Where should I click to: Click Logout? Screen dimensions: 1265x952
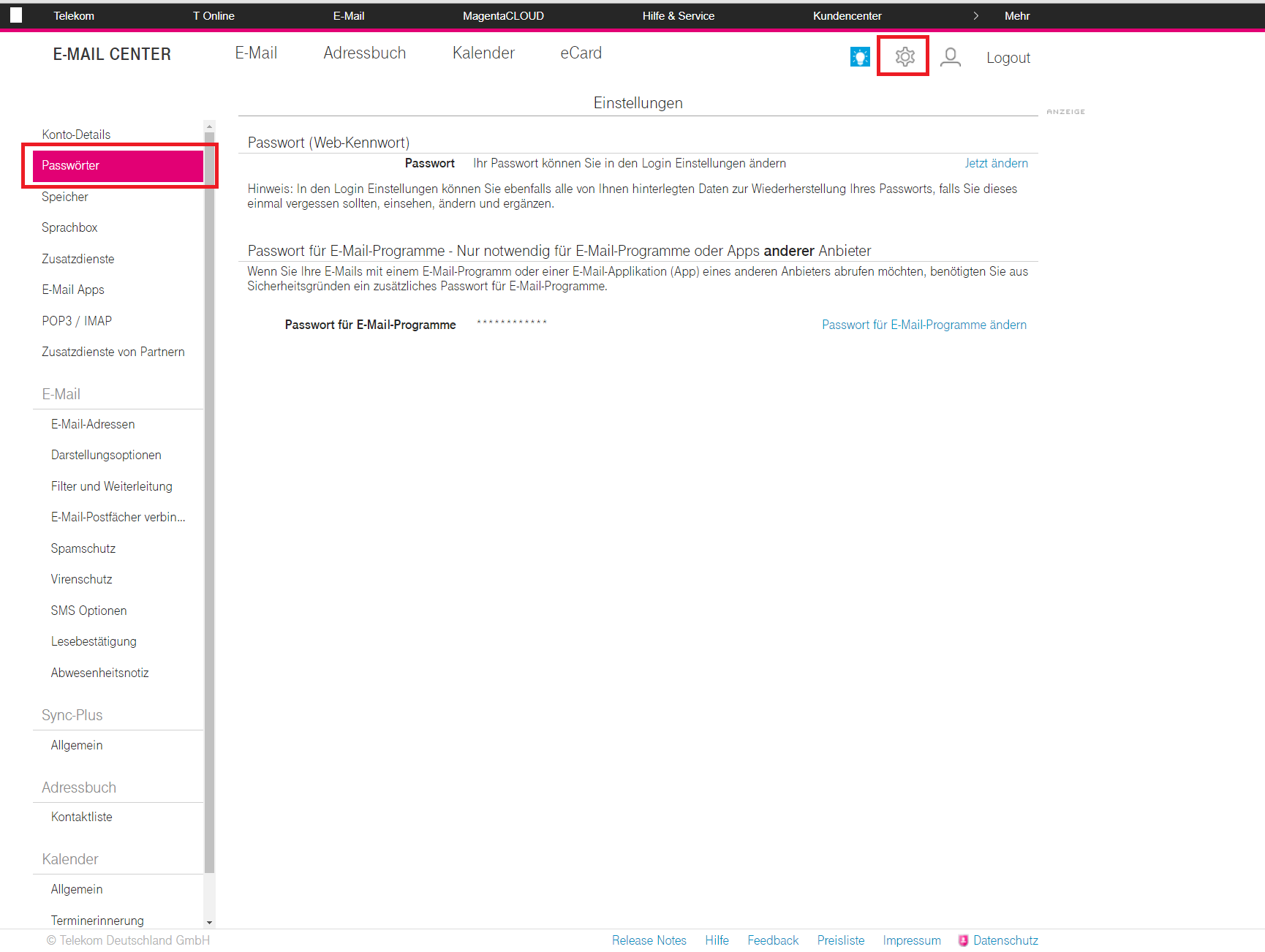point(1008,58)
